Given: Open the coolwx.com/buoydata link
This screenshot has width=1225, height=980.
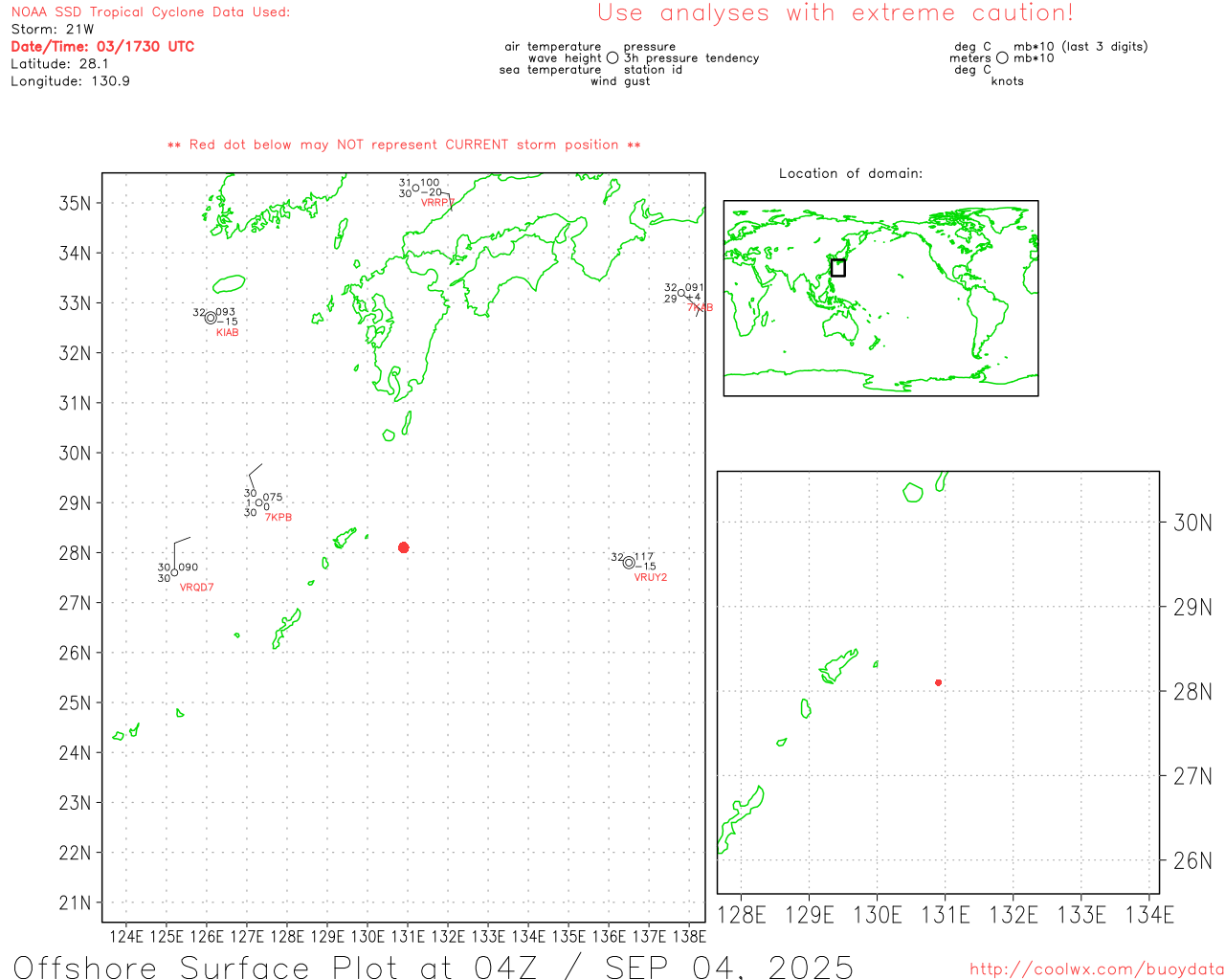Looking at the screenshot, I should click(1097, 969).
